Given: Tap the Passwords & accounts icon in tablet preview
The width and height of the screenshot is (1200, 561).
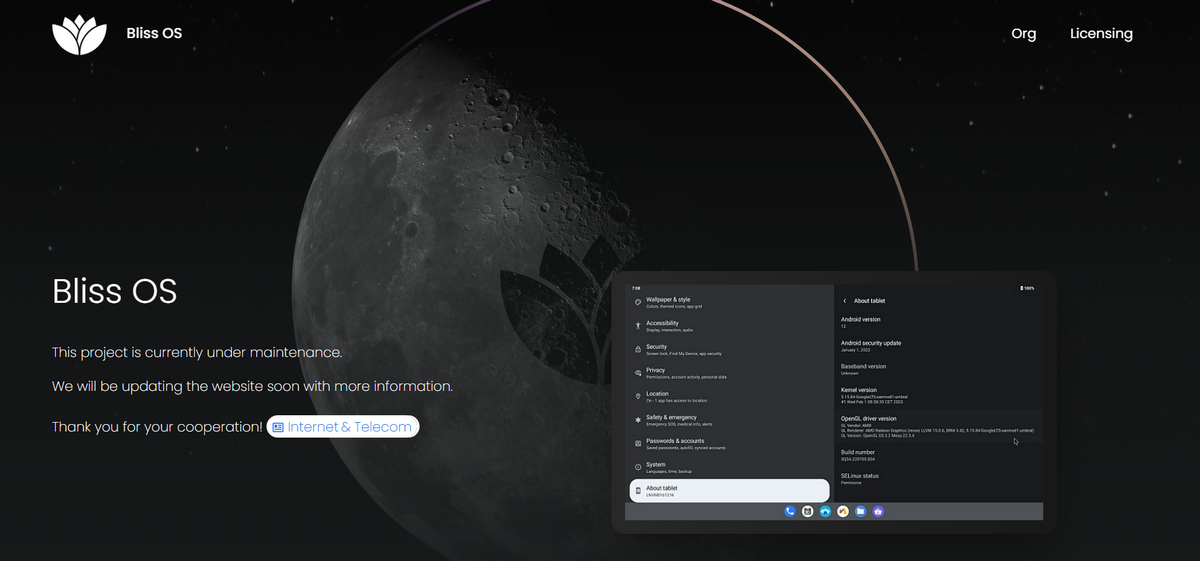Looking at the screenshot, I should [637, 443].
